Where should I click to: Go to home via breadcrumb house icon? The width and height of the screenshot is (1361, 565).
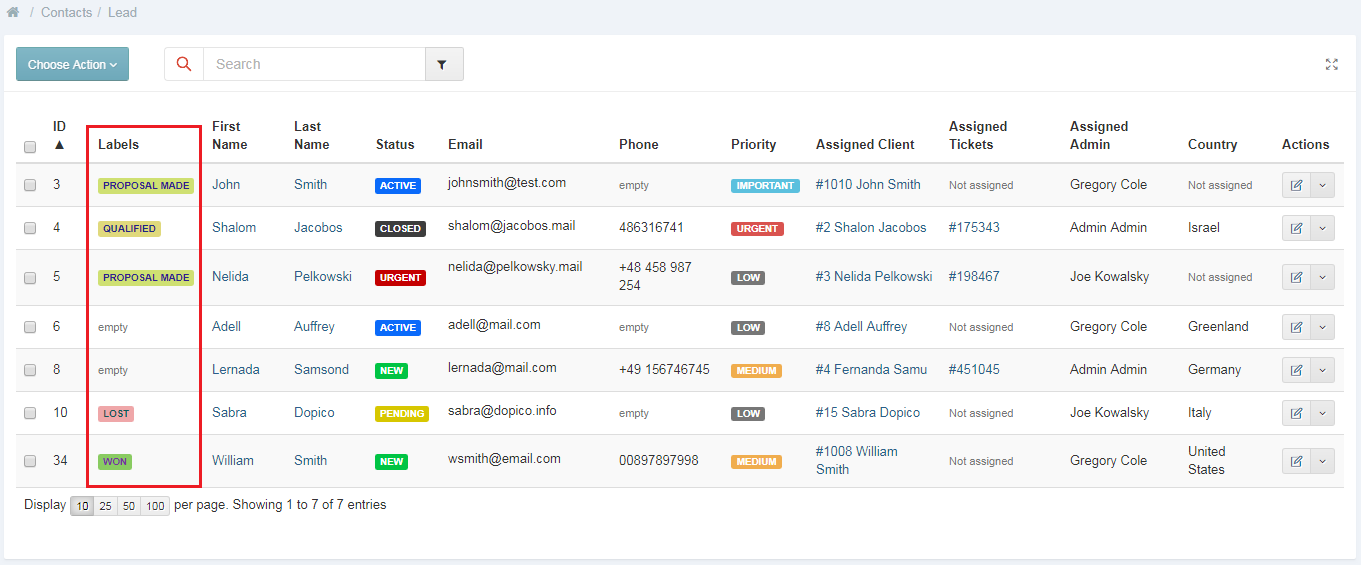click(x=13, y=13)
